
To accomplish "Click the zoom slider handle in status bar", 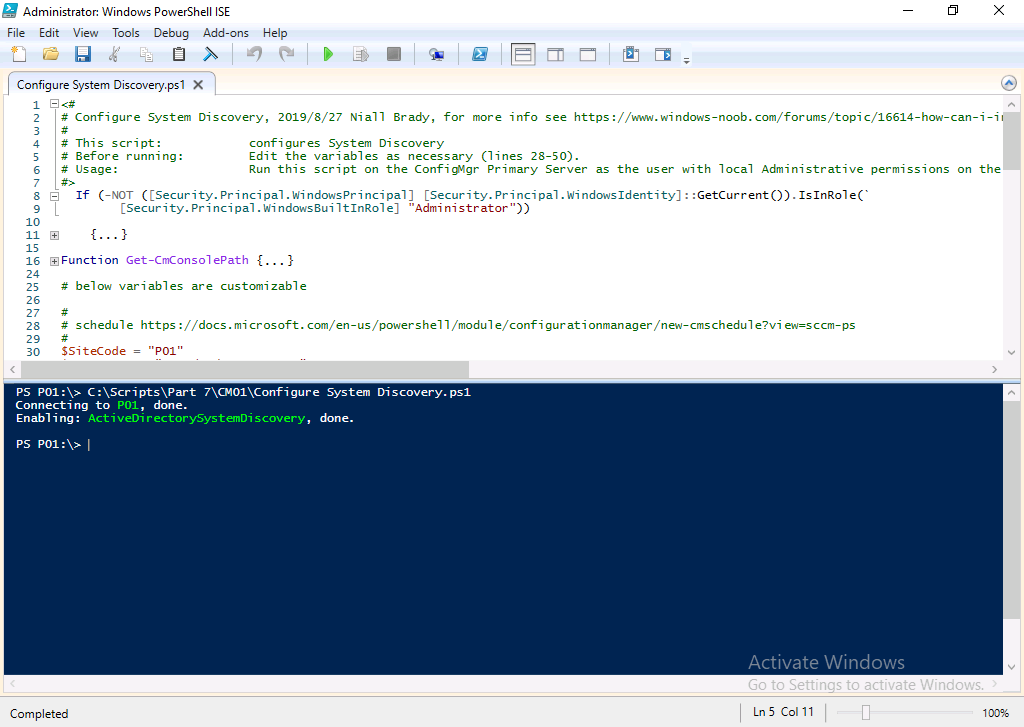I will click(866, 712).
